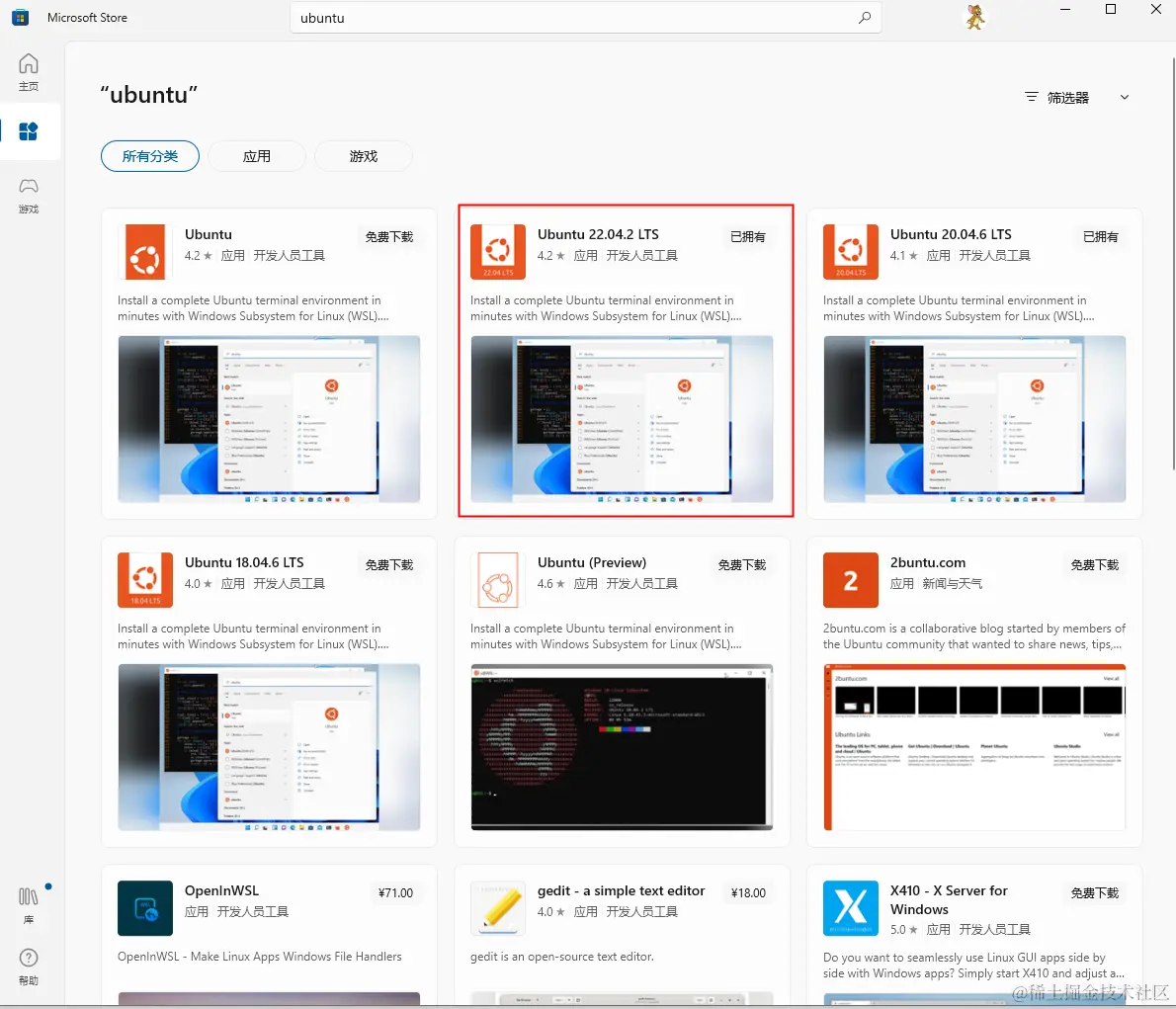The image size is (1176, 1009).
Task: Select the Apps section sidebar icon
Action: tap(29, 131)
